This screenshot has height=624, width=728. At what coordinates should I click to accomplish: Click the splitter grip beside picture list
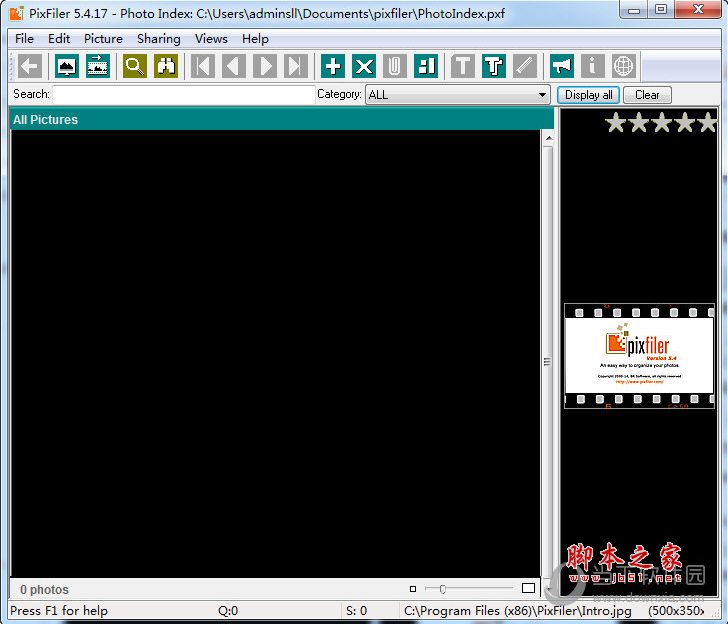(547, 362)
